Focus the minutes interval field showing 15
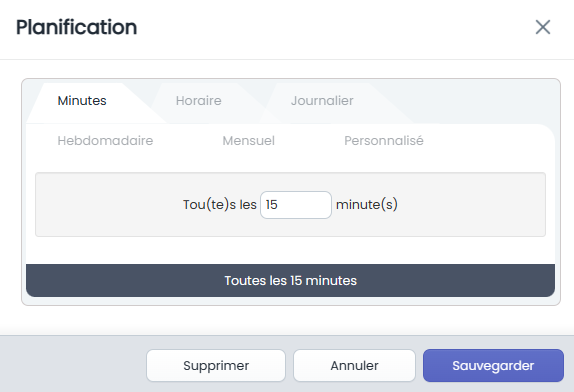 point(296,205)
